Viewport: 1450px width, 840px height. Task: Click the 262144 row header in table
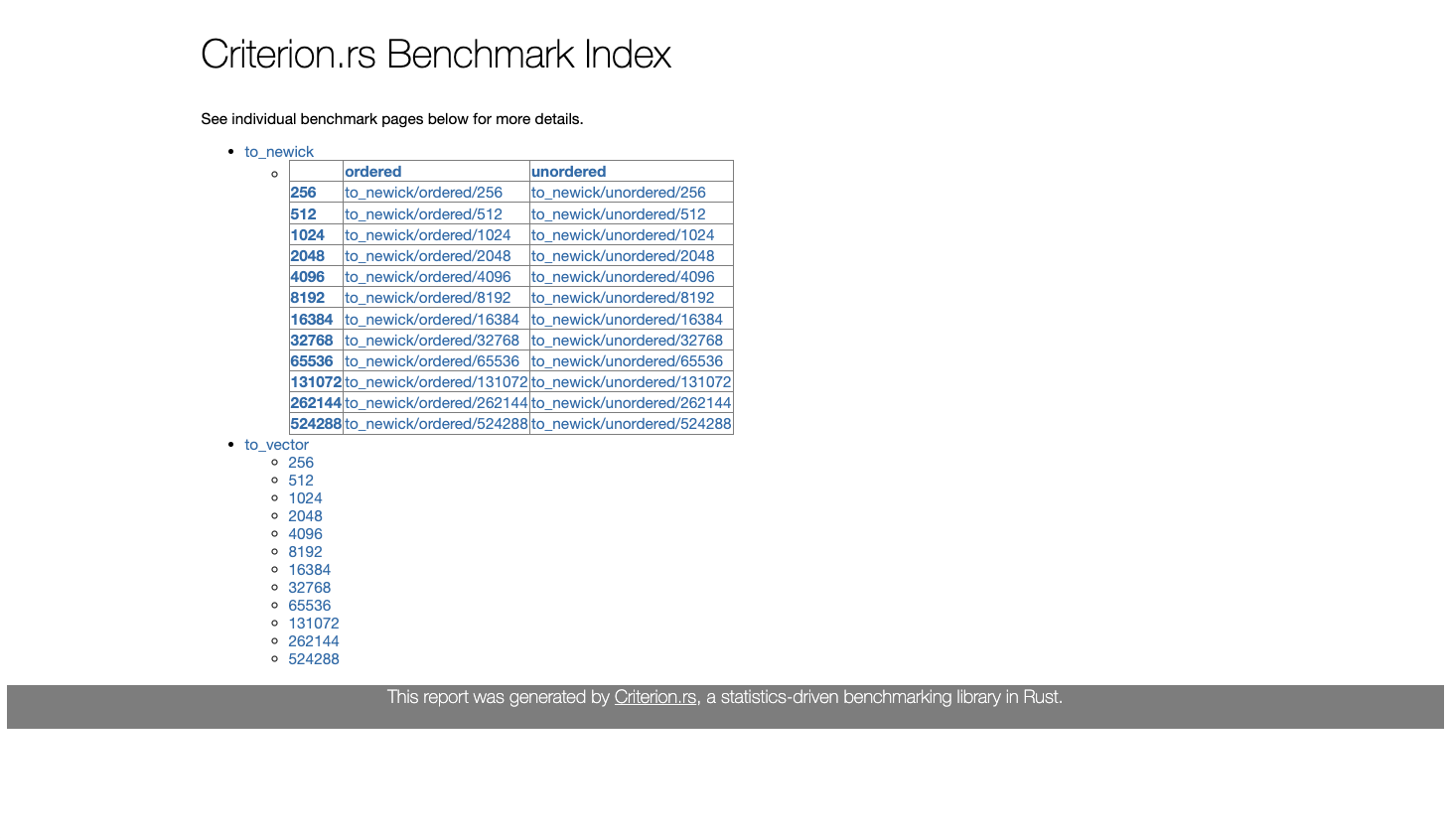(x=316, y=403)
